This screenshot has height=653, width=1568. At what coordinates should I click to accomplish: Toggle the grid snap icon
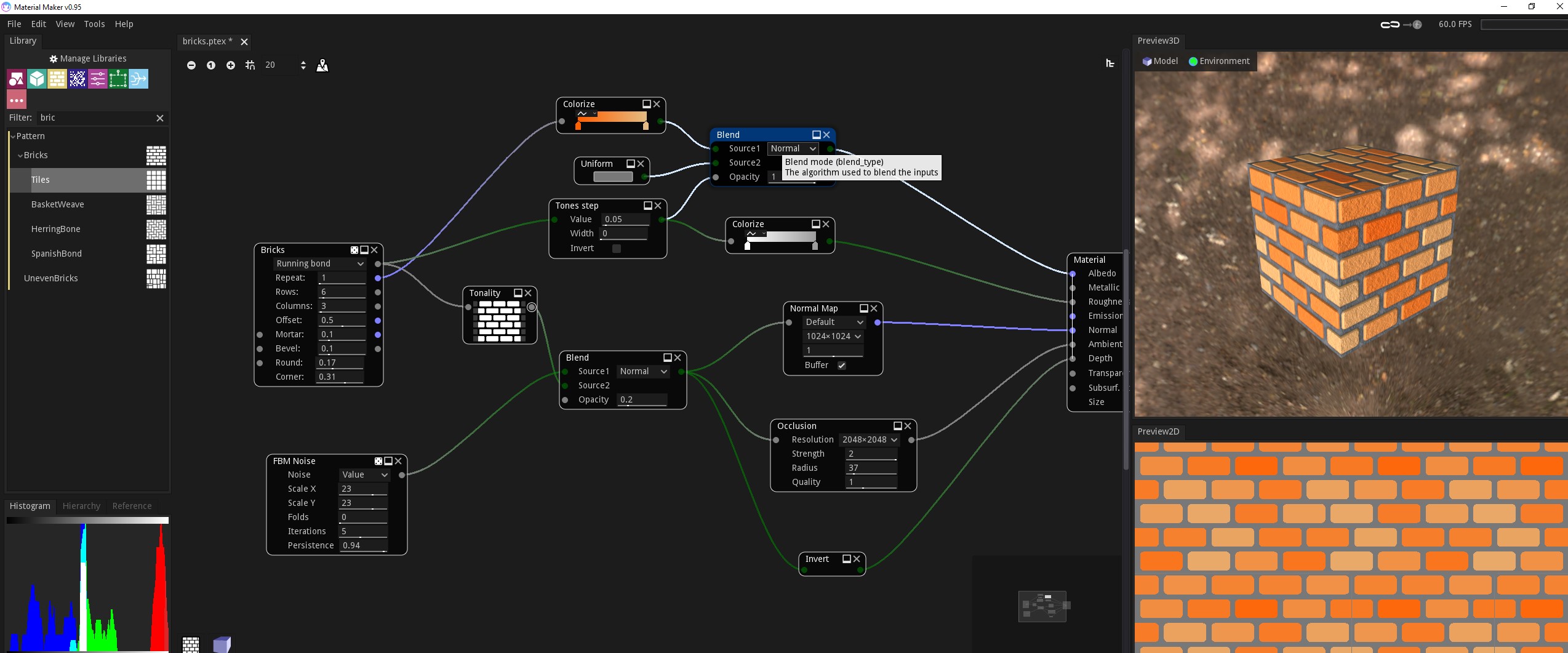click(x=250, y=65)
